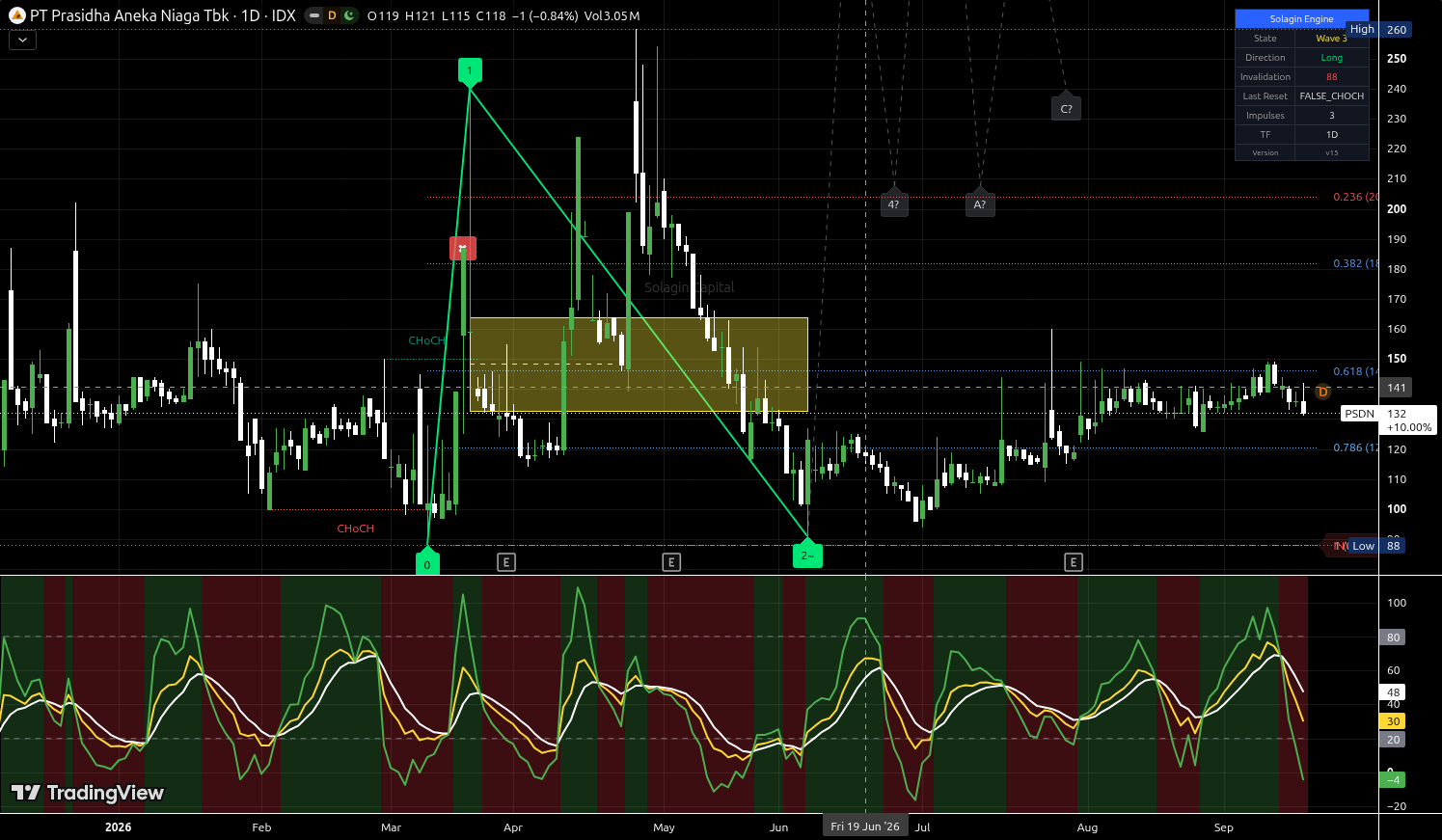1442x840 pixels.
Task: Click the projected C? wave label
Action: tap(1066, 108)
